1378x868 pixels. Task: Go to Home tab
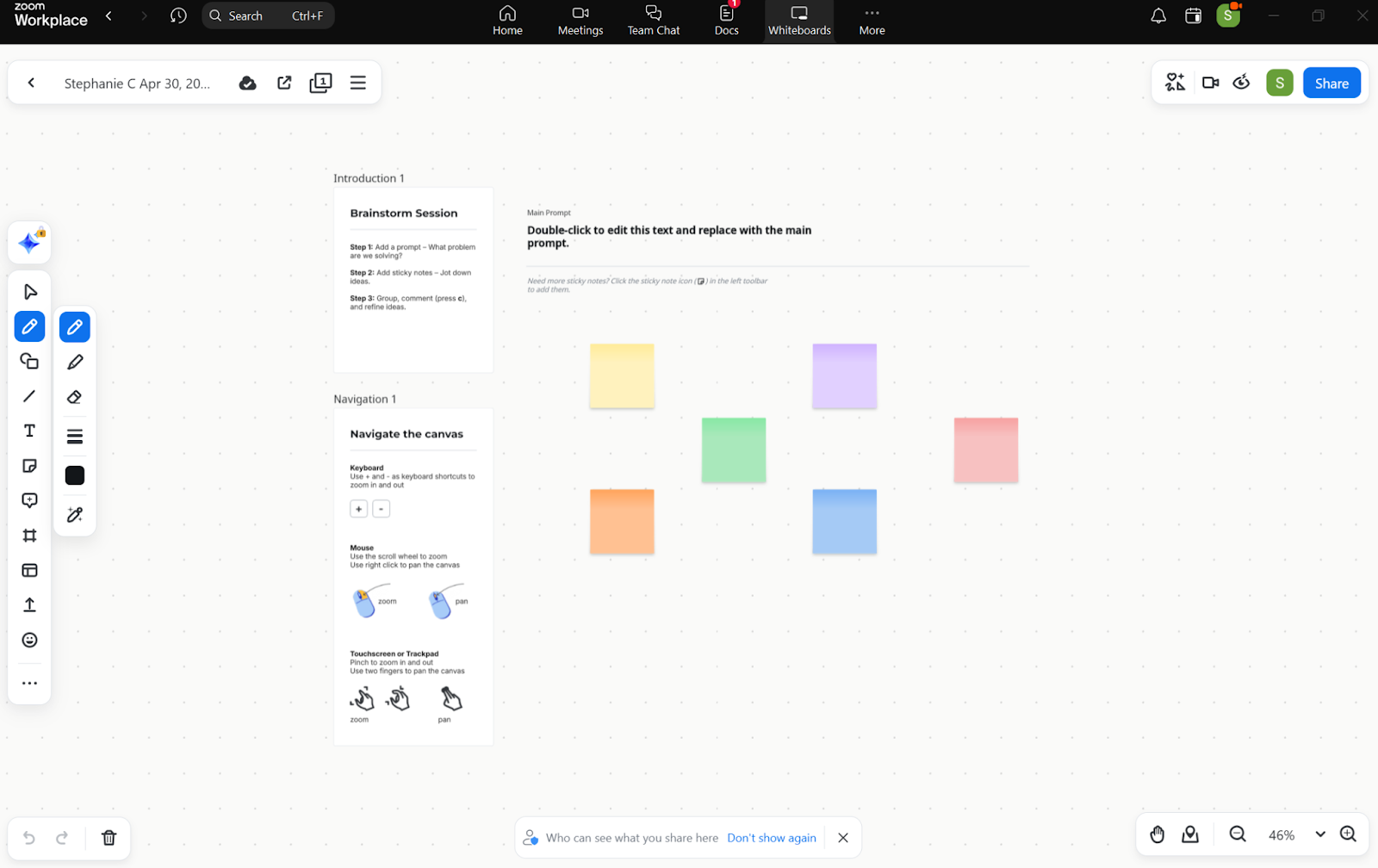pos(507,21)
